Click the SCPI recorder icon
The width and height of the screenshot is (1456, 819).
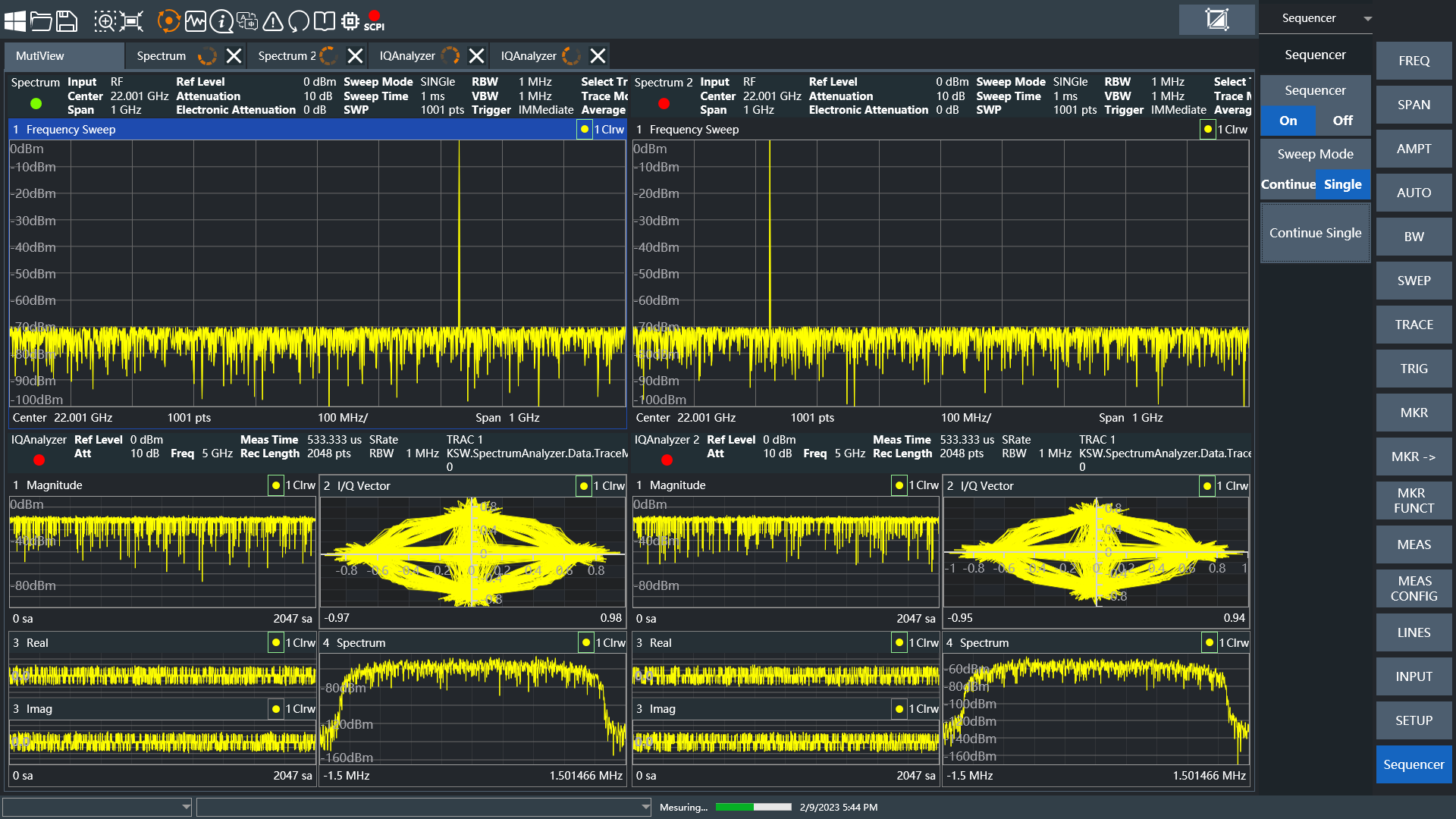(374, 20)
